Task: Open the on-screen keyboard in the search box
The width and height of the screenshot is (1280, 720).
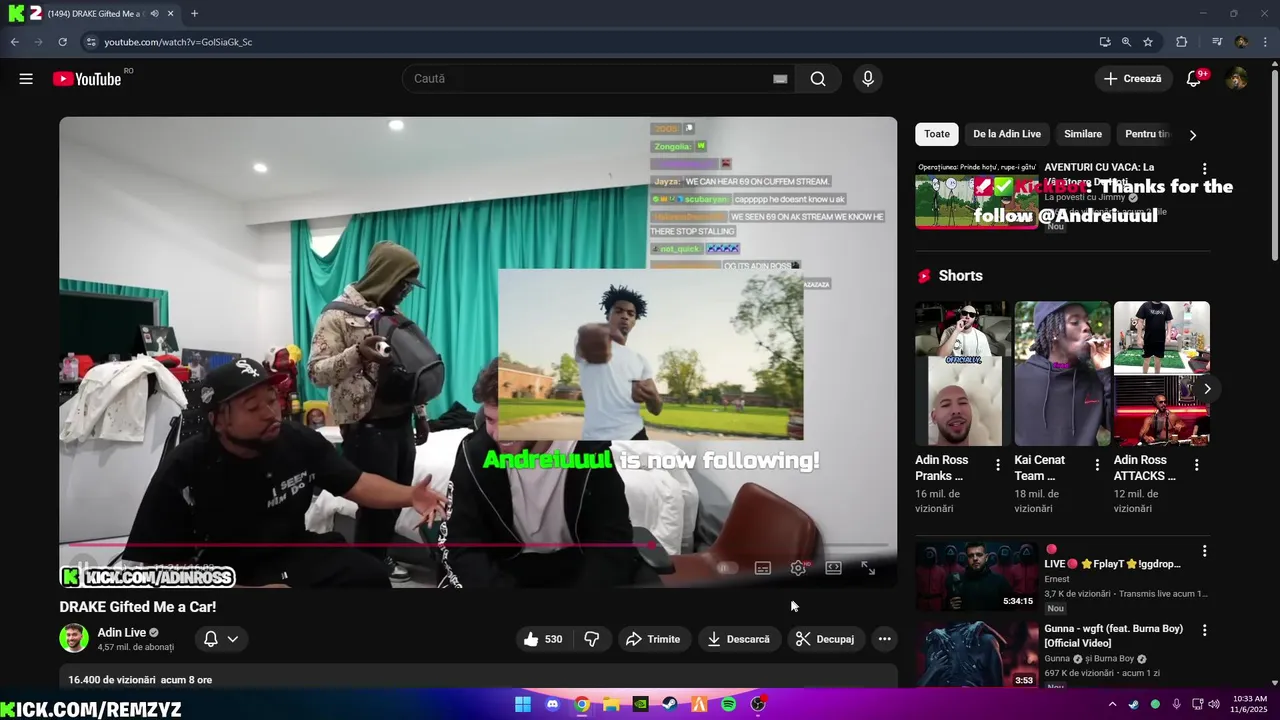Action: click(780, 79)
